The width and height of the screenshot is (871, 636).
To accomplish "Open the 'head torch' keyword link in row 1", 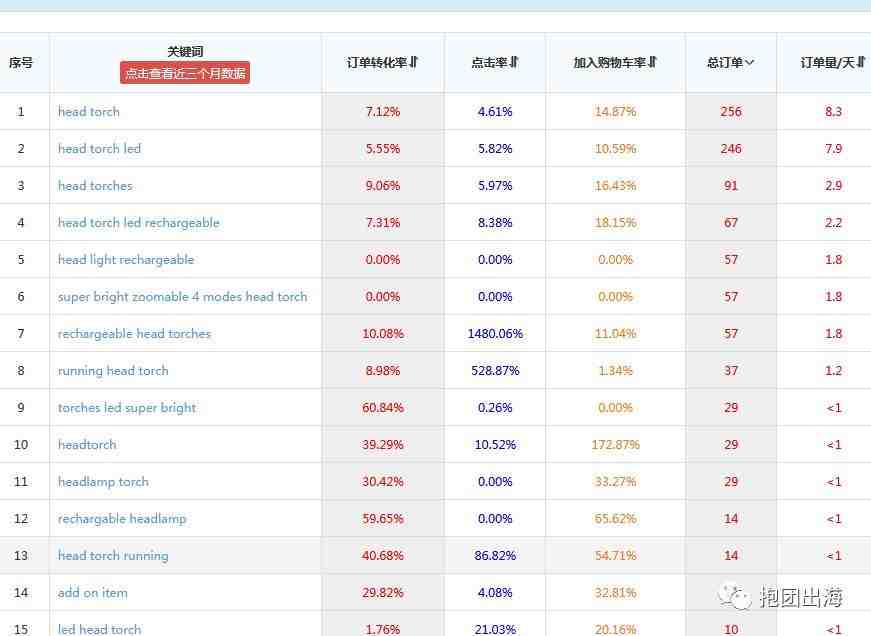I will pos(89,112).
